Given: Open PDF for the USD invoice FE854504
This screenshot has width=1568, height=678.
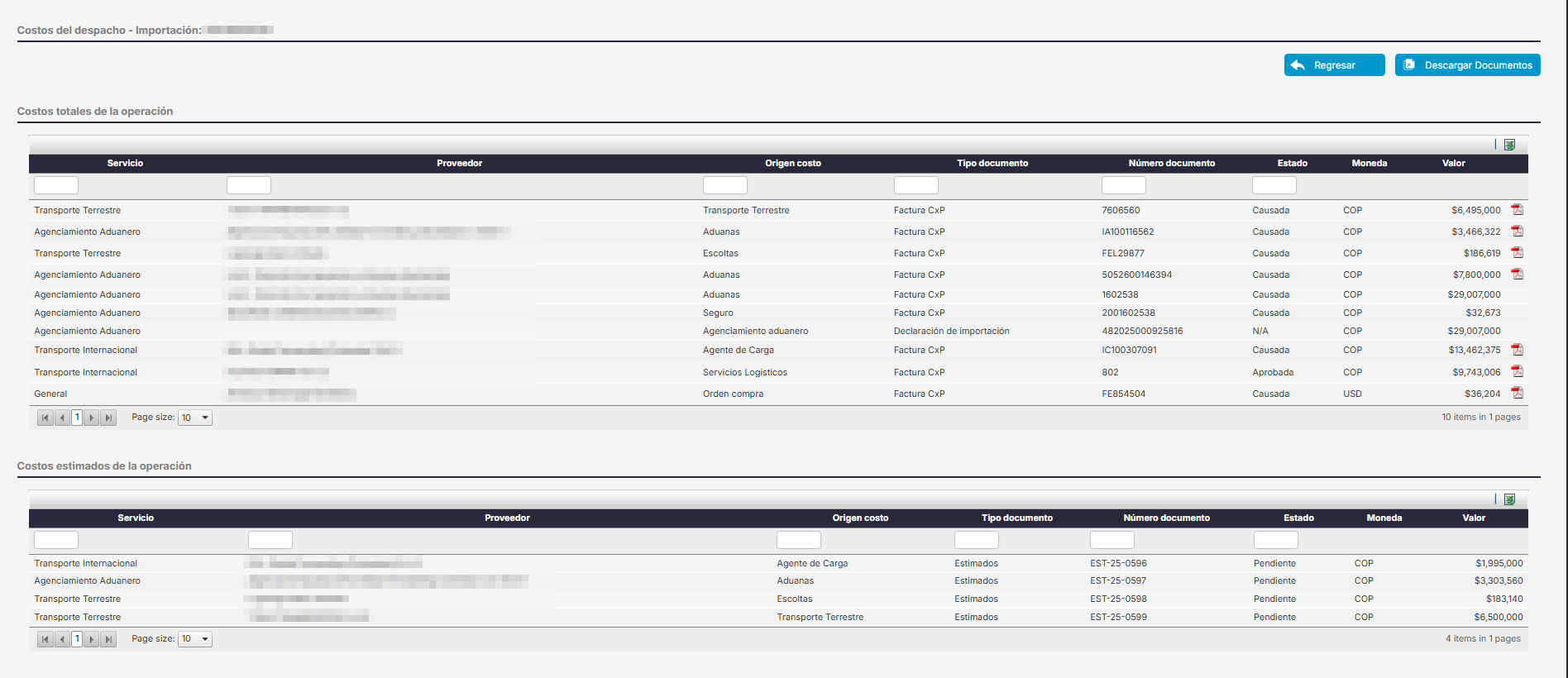Looking at the screenshot, I should [1517, 394].
